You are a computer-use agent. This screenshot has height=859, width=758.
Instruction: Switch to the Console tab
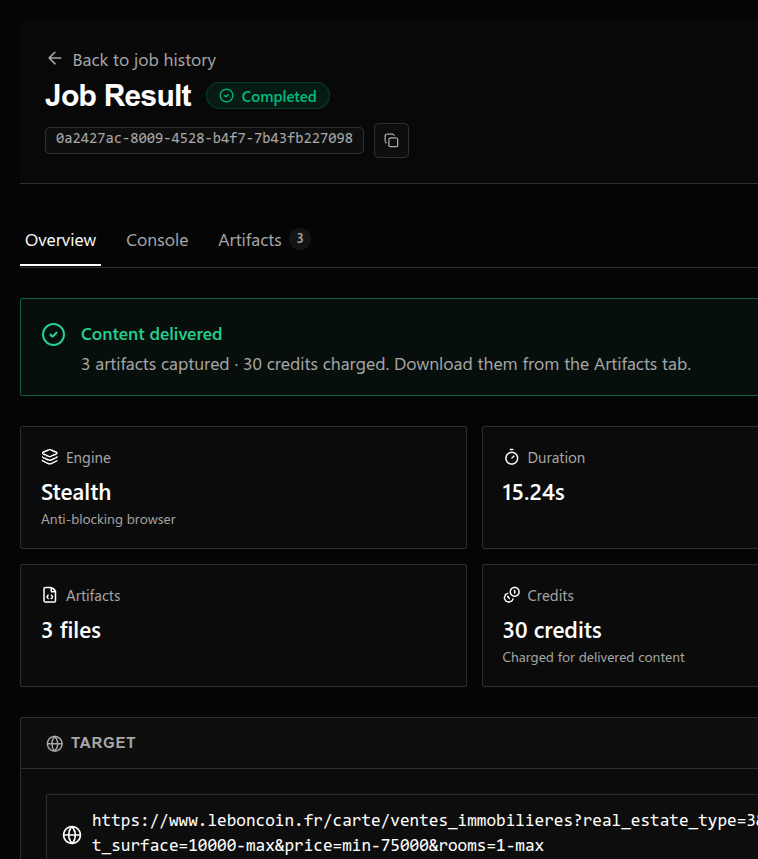tap(157, 240)
